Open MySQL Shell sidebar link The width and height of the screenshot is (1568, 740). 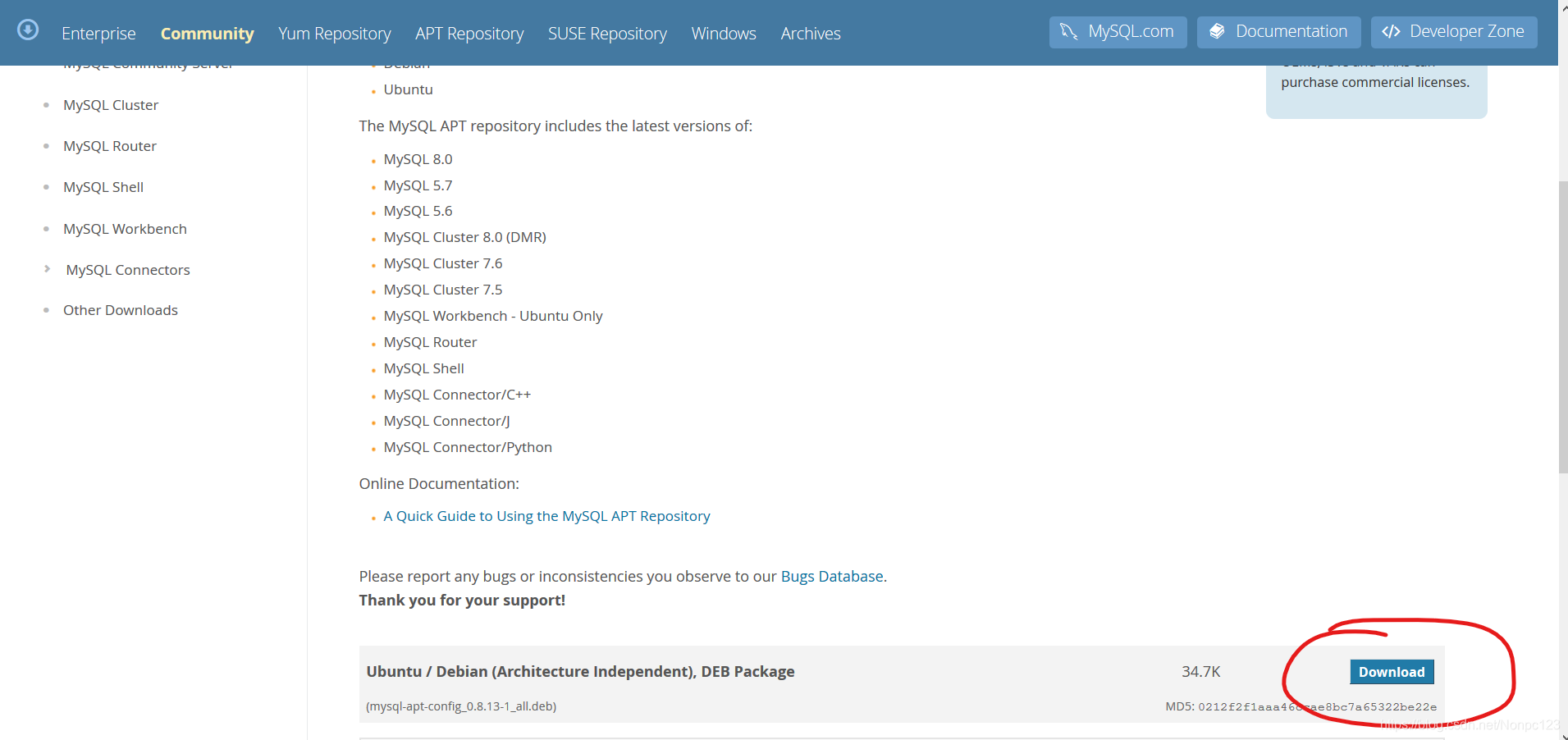[103, 187]
